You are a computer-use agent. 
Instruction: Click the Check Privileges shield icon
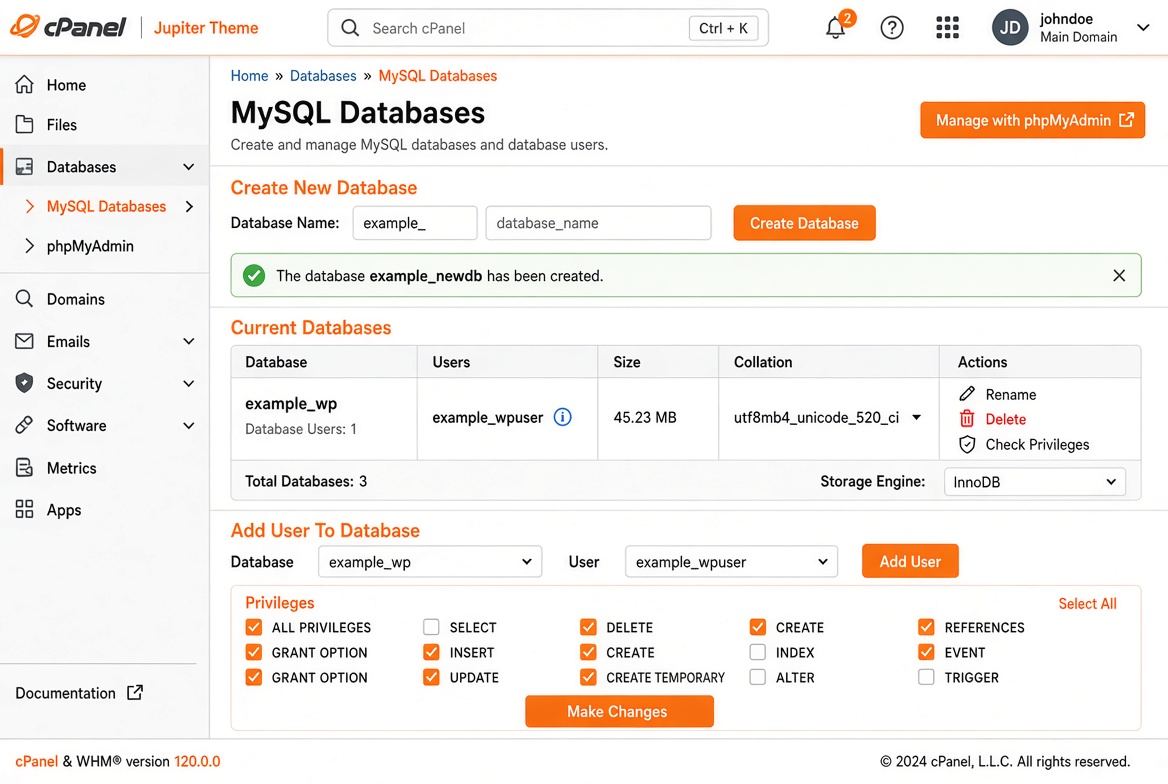click(x=967, y=445)
